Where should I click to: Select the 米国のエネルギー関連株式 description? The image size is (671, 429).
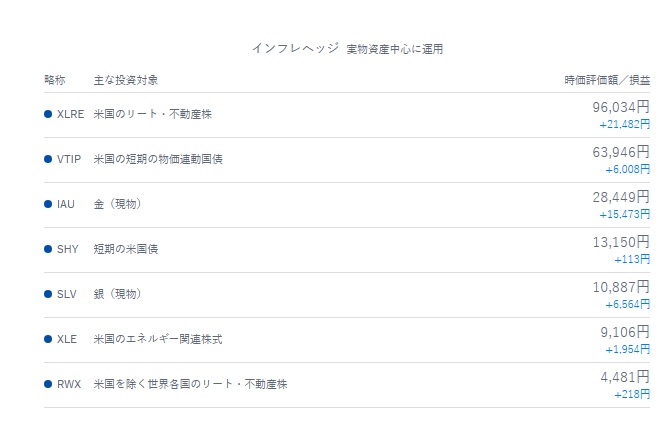point(158,339)
